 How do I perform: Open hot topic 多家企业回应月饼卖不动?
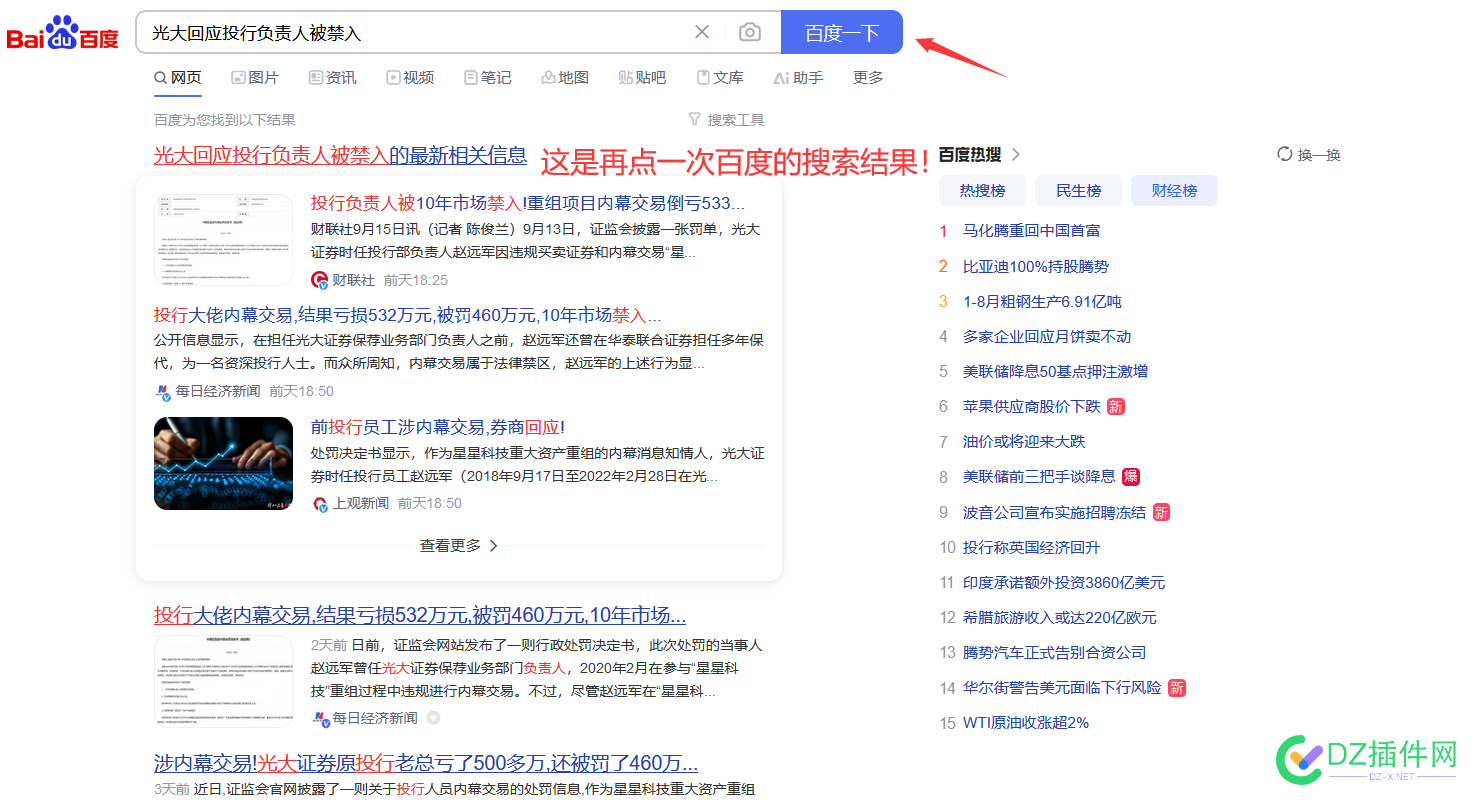(x=1047, y=336)
